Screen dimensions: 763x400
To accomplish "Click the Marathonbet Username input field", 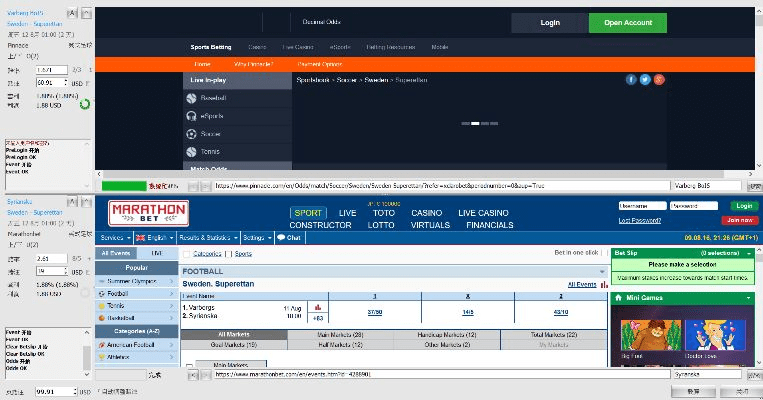I will (642, 206).
